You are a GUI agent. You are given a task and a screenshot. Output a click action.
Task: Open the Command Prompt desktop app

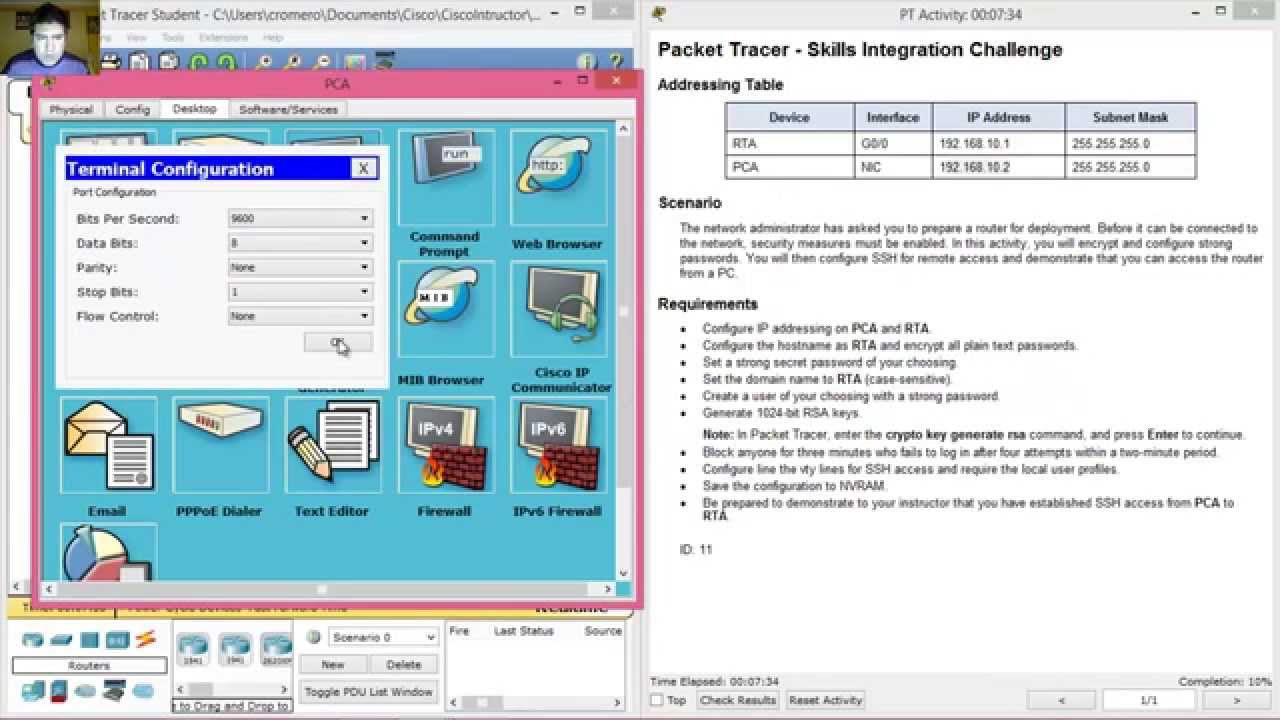(x=445, y=178)
